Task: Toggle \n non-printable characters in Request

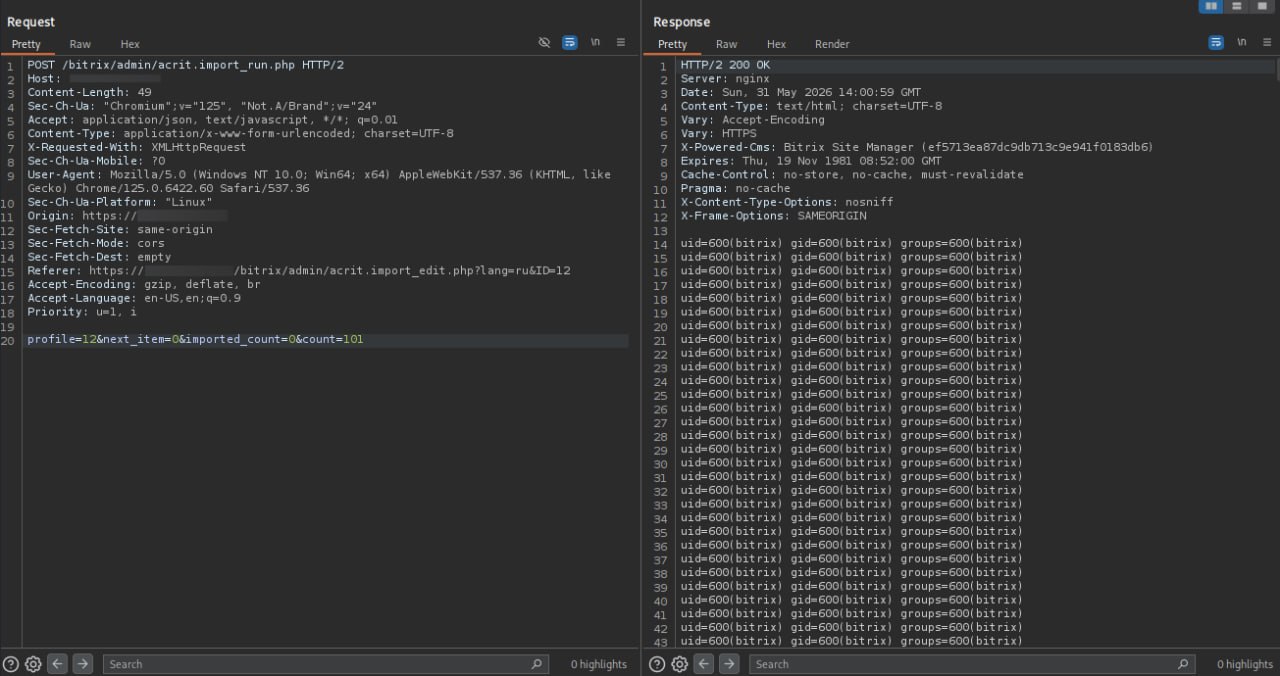Action: pos(595,43)
